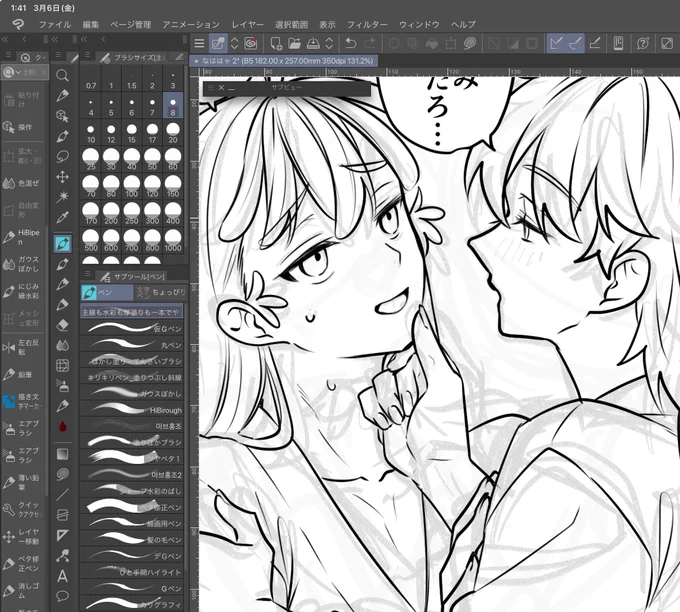680x612 pixels.
Task: Toggle snap to ruler
Action: click(x=556, y=43)
